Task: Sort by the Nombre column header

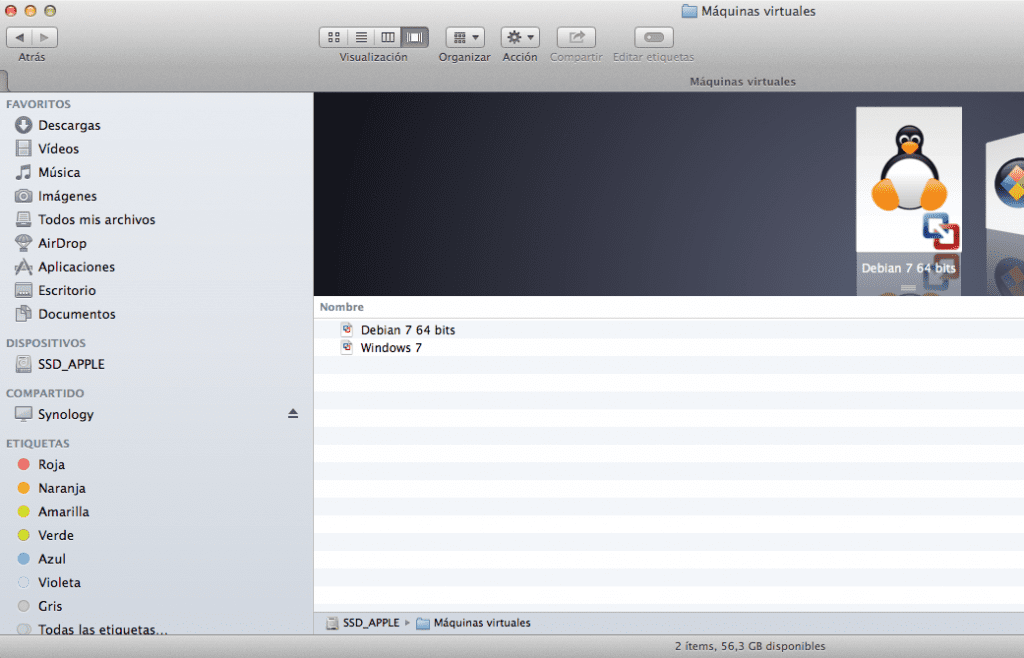Action: tap(342, 307)
